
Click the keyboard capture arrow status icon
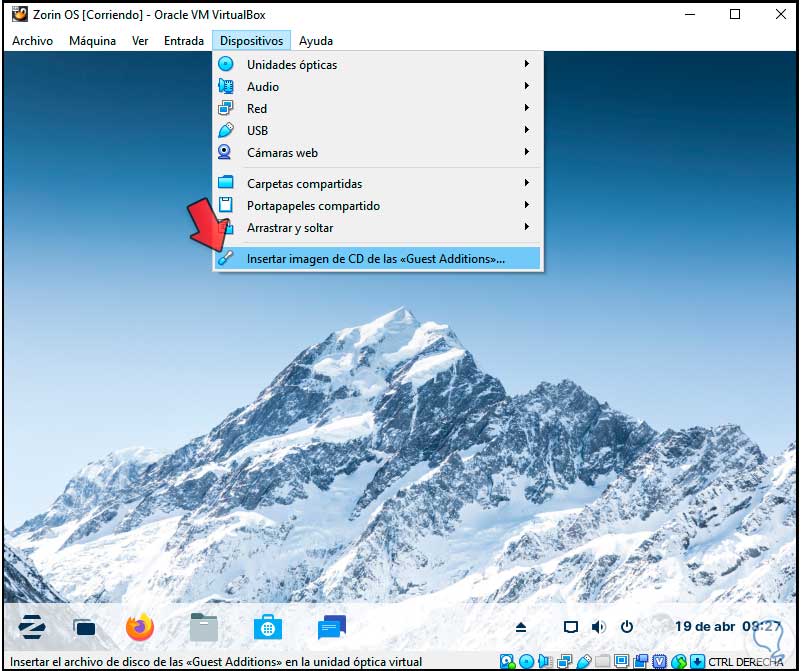coord(697,662)
